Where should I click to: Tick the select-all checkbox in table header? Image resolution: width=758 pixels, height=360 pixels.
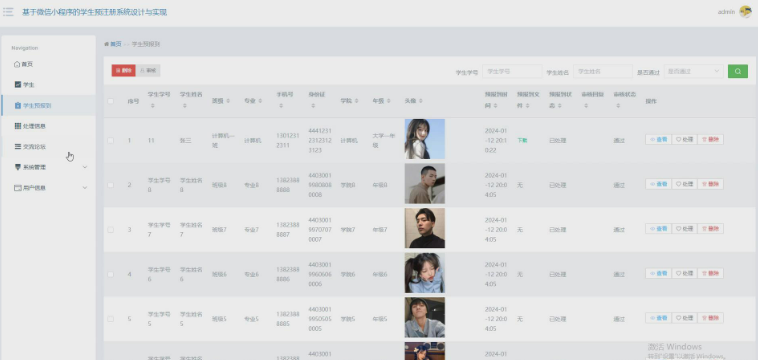(x=111, y=101)
